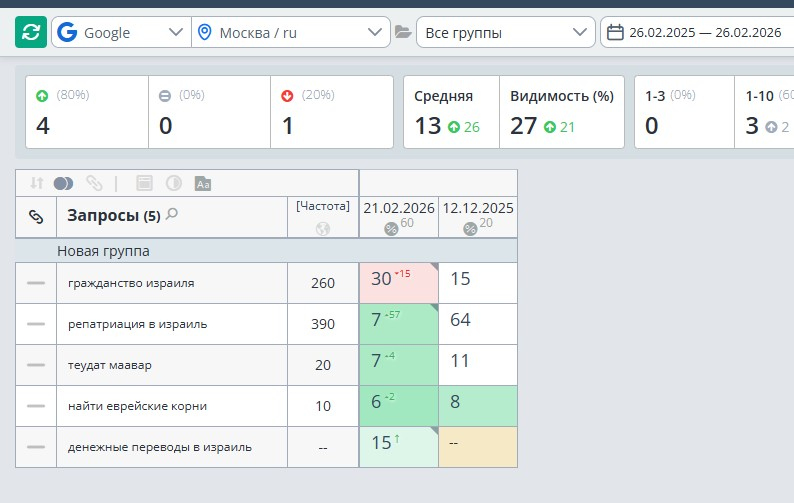Click the link chain icon in table toolbar
The height and width of the screenshot is (503, 794).
pos(94,183)
